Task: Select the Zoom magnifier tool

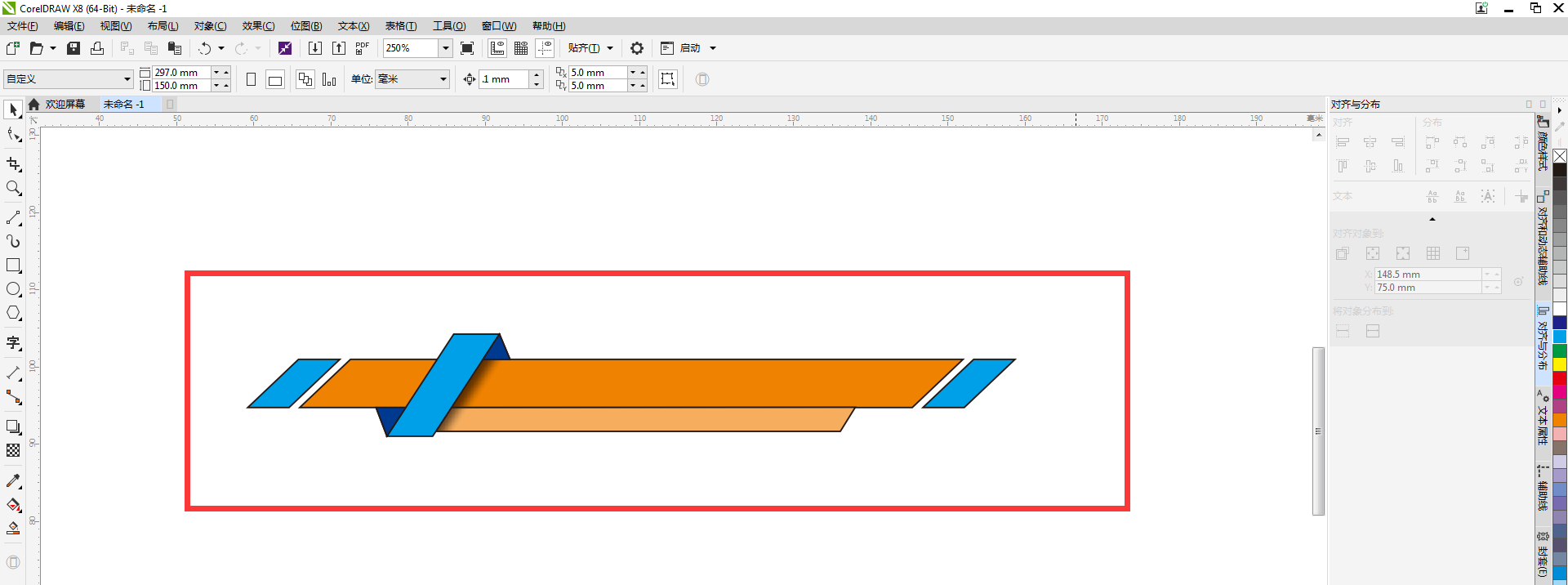Action: (14, 189)
